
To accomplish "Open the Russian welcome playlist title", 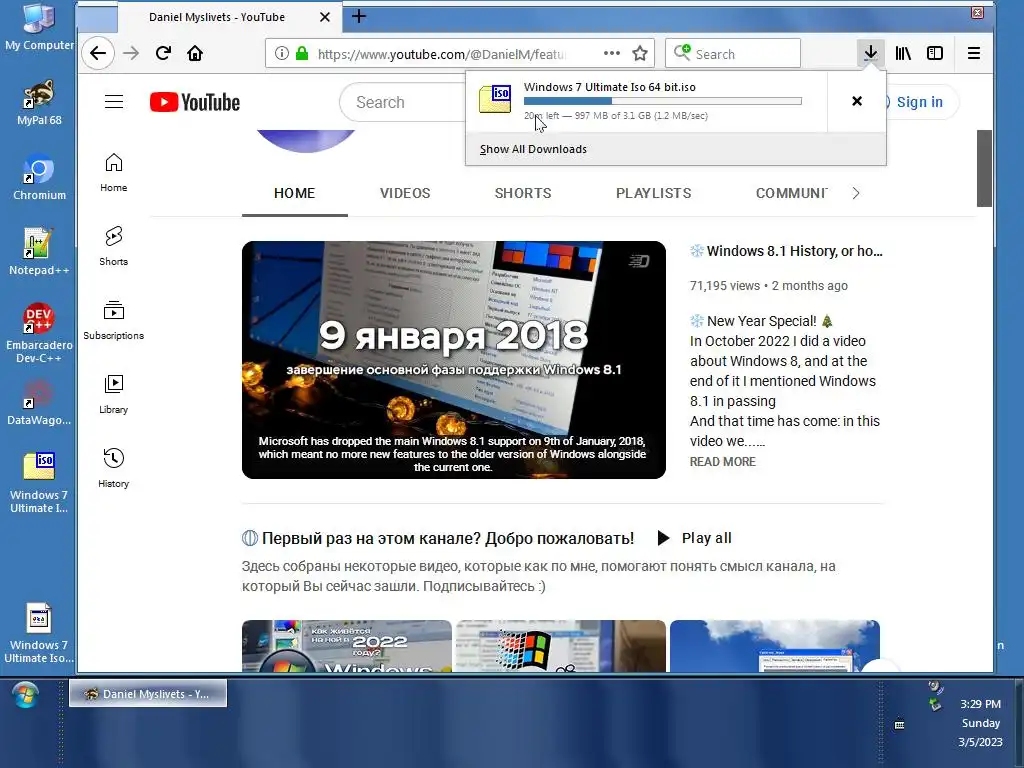I will tap(447, 538).
